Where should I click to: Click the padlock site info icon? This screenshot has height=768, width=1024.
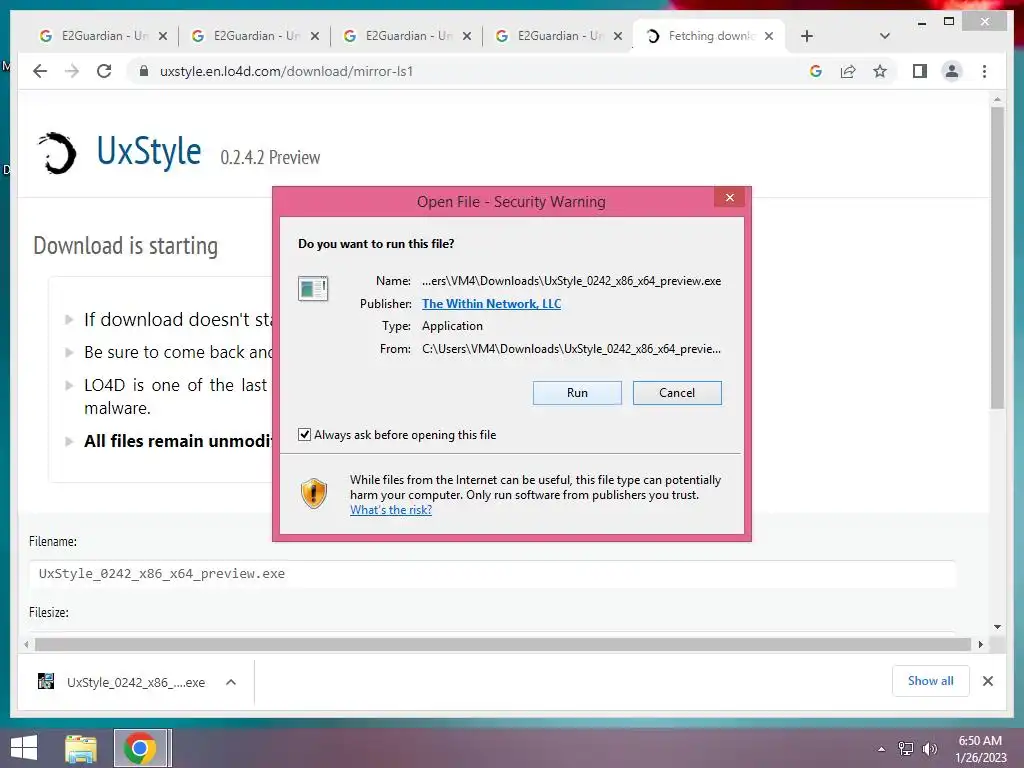(x=144, y=71)
